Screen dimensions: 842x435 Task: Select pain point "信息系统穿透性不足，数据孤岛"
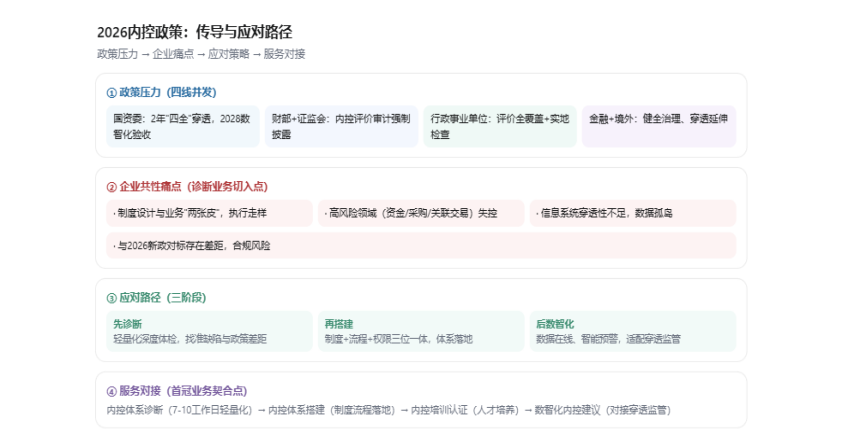633,213
